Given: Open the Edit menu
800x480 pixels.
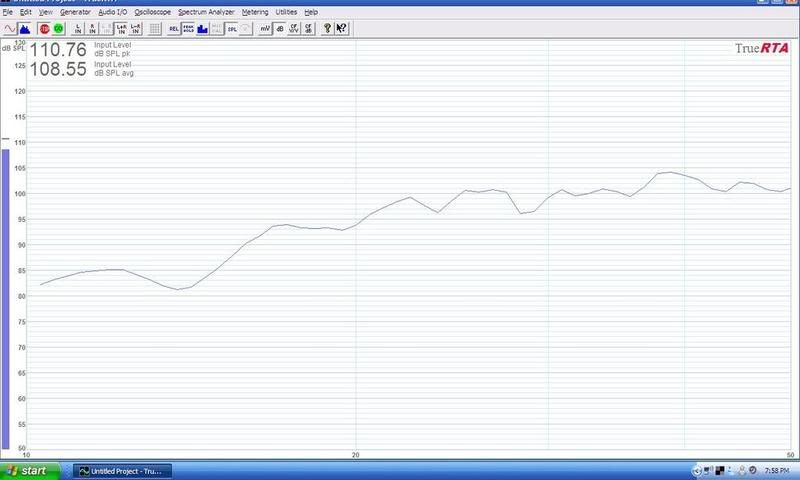Looking at the screenshot, I should (x=26, y=12).
